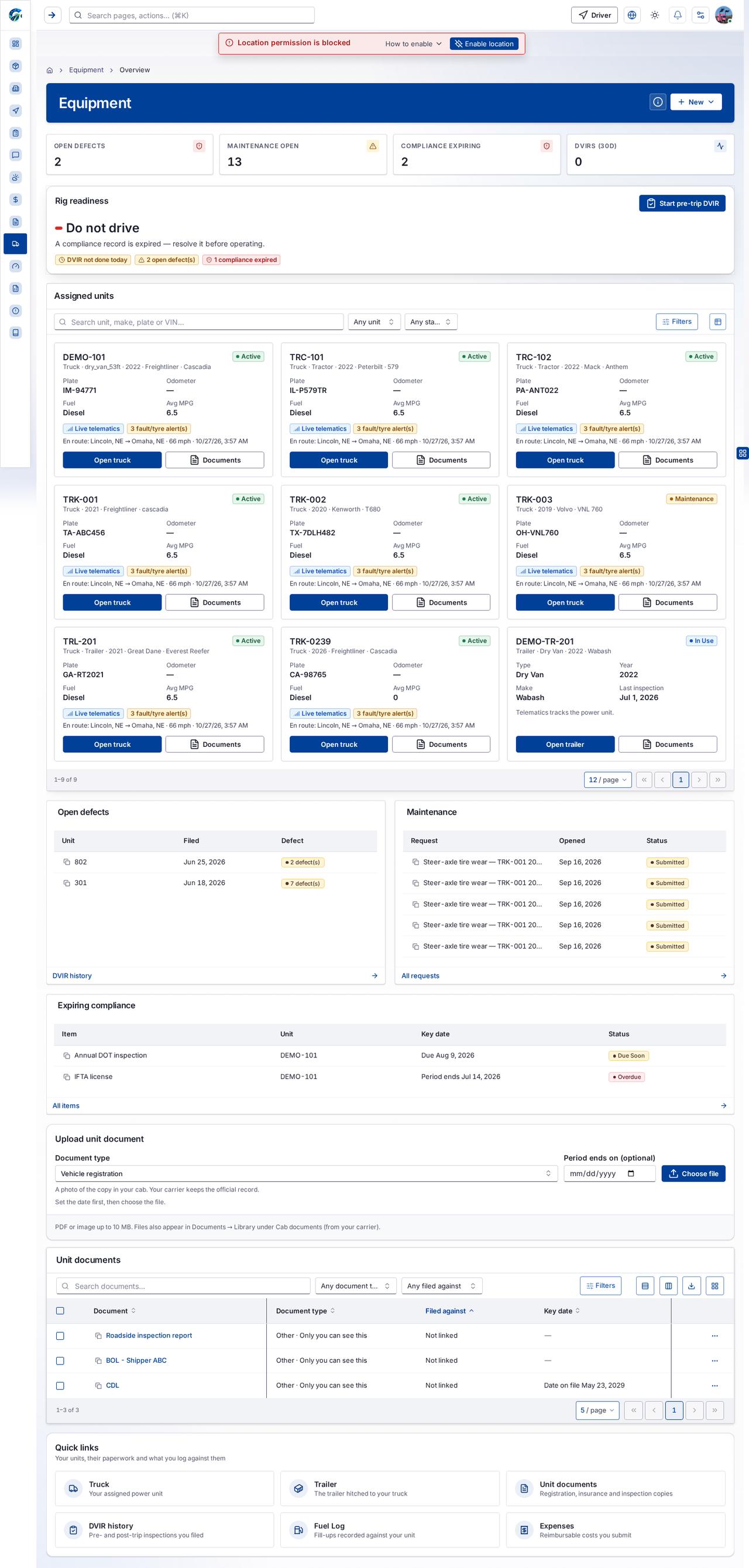Click the Enable location button
749x1568 pixels.
click(x=483, y=44)
